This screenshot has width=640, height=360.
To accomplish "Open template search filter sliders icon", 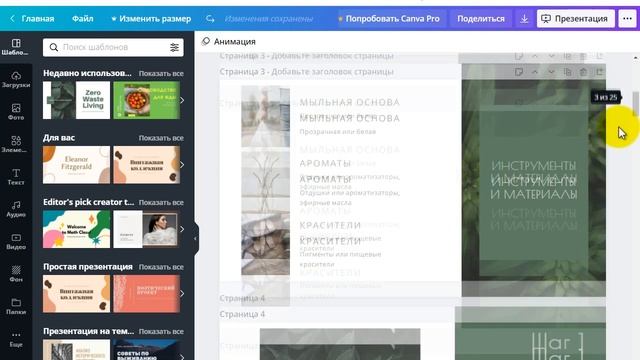I will 174,47.
